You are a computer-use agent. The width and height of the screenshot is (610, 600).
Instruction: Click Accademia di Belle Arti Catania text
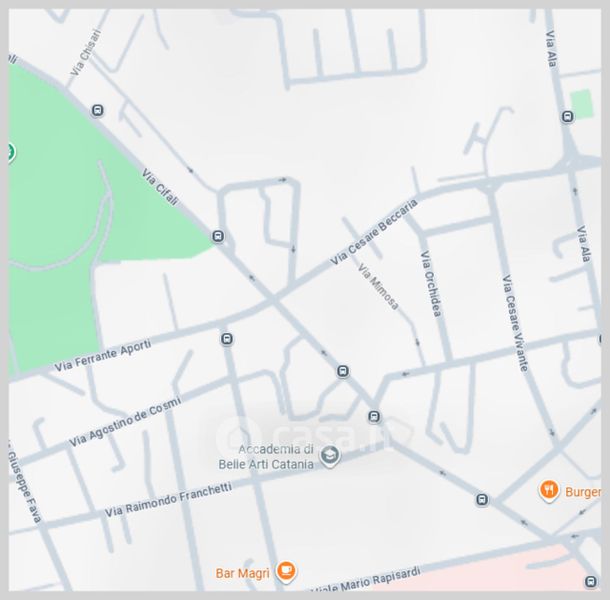[x=266, y=457]
